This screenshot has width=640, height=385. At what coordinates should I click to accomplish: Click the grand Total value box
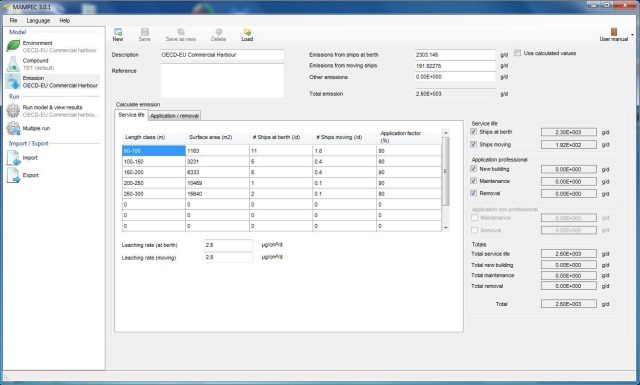tap(569, 304)
